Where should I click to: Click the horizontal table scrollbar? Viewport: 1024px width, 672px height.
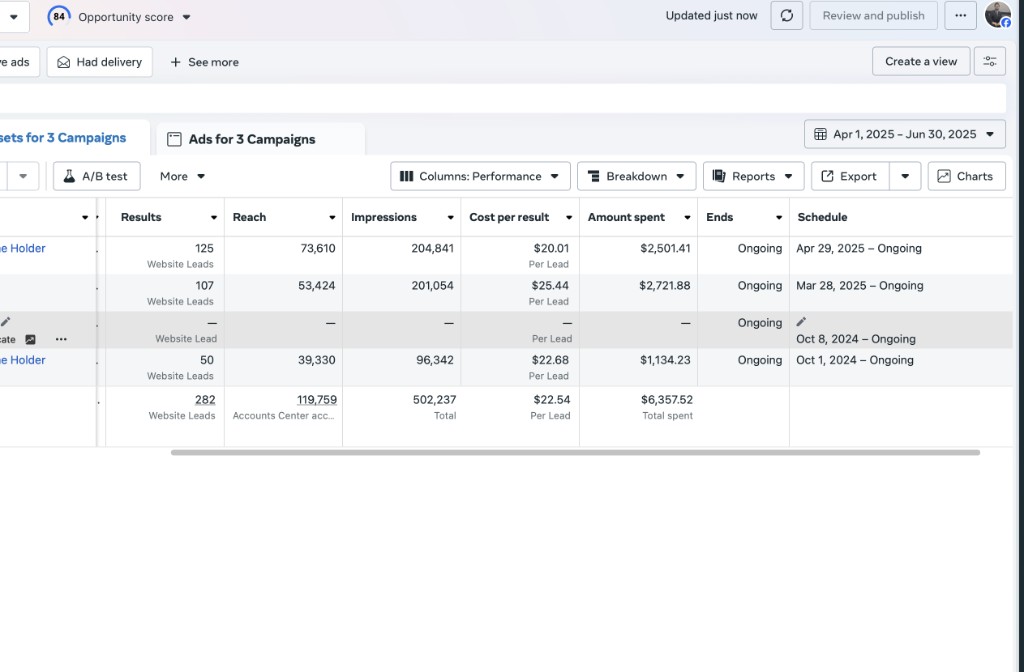coord(575,452)
